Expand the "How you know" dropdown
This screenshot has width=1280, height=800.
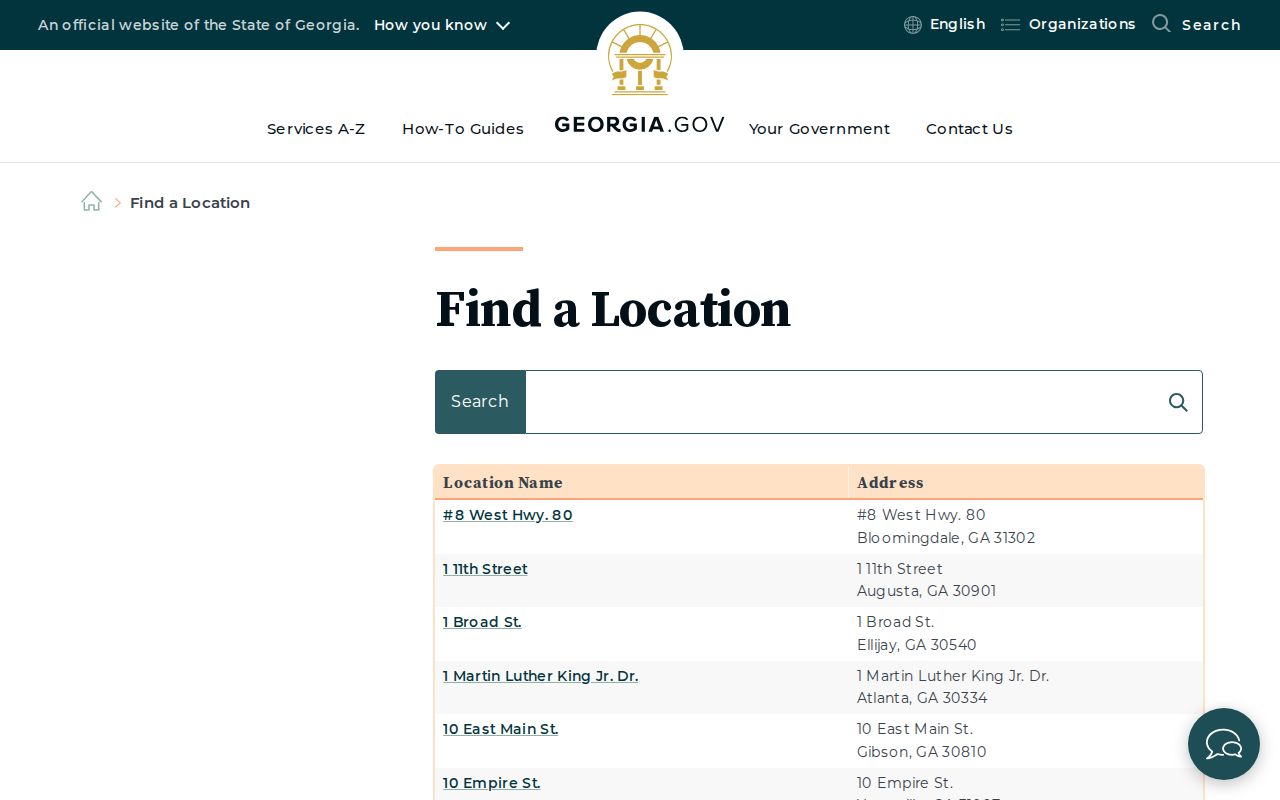442,25
